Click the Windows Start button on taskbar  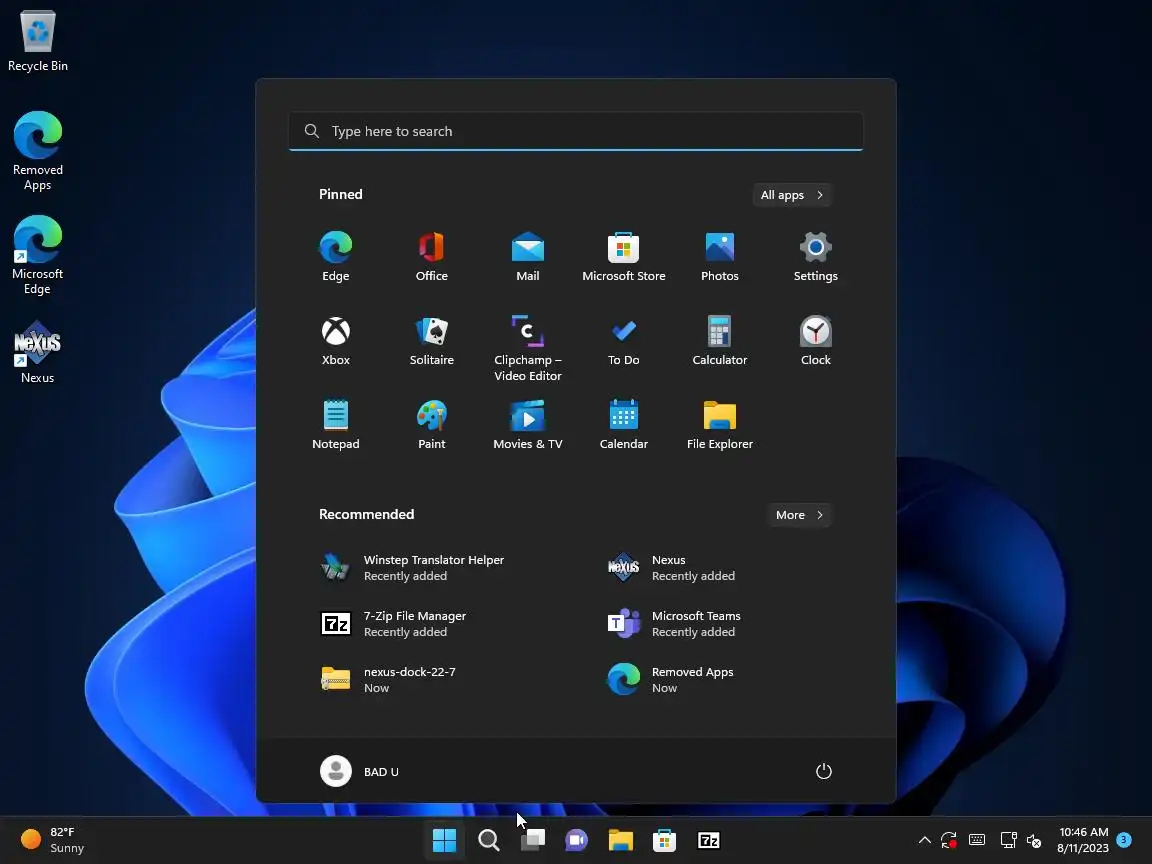pyautogui.click(x=444, y=840)
